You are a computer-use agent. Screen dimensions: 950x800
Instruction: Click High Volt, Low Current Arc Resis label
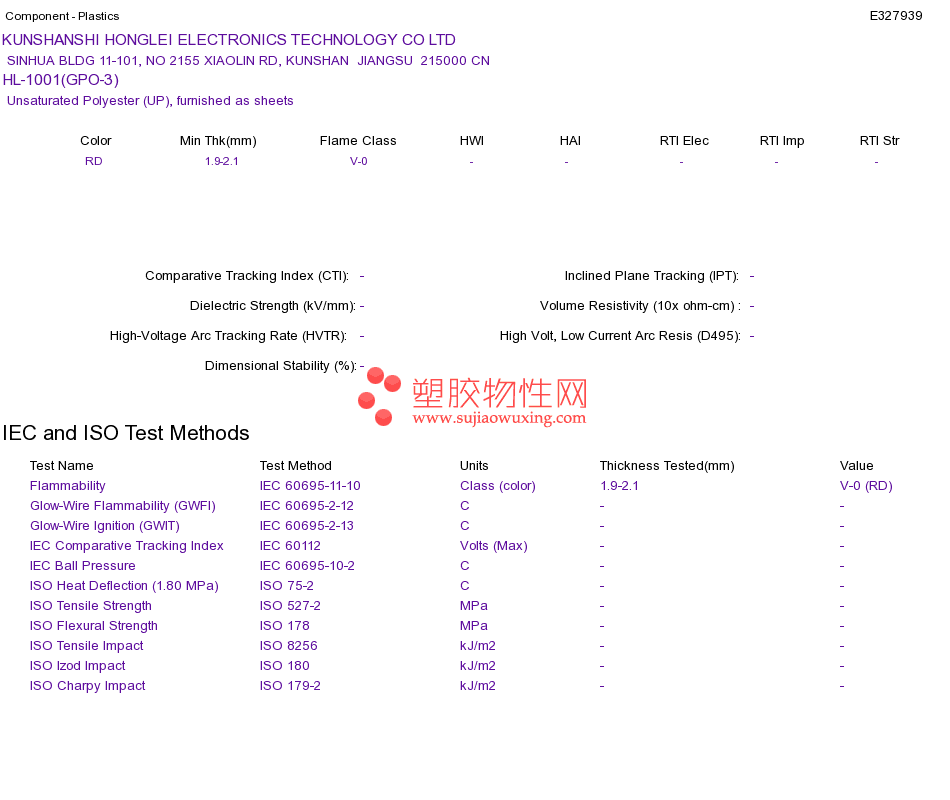coord(620,336)
